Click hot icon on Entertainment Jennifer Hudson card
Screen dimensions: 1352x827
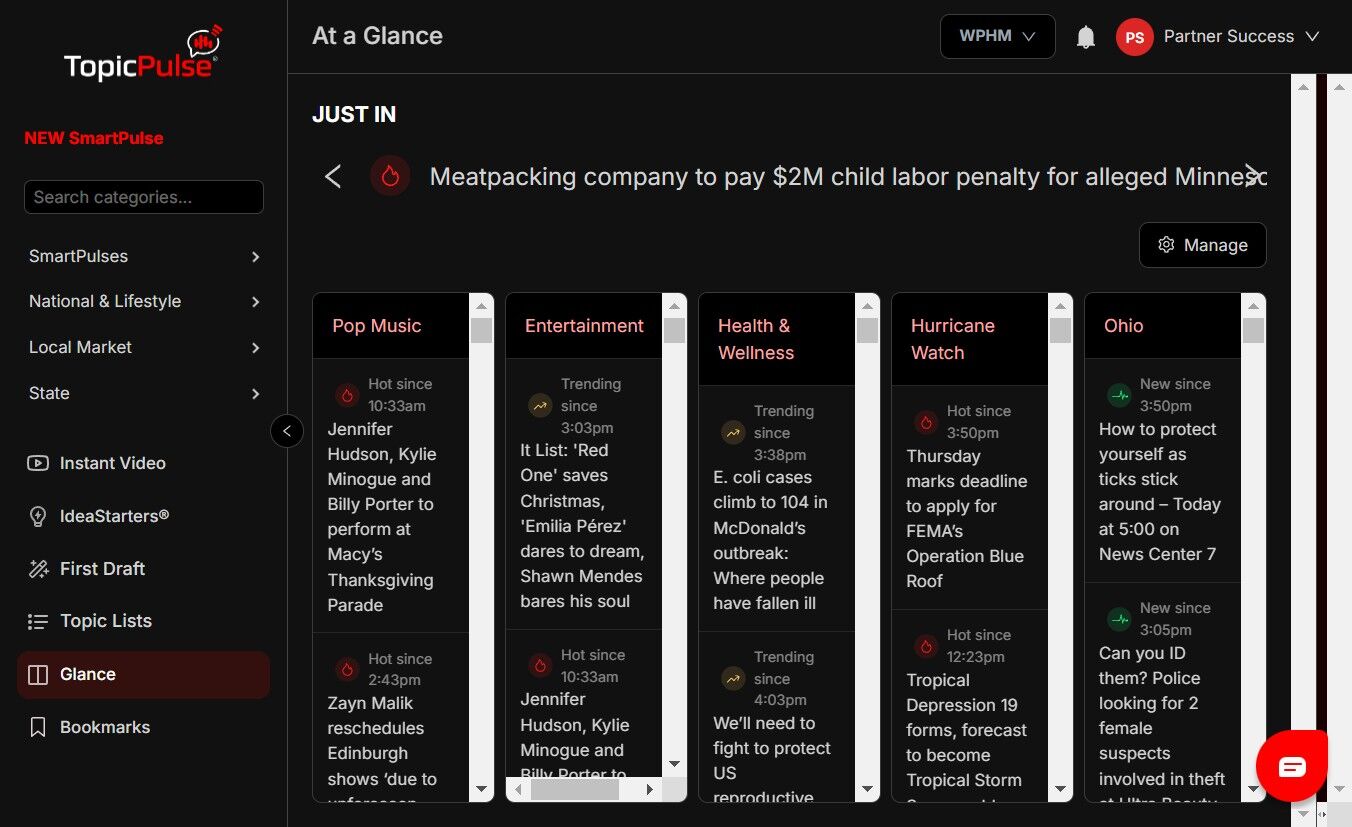click(540, 666)
